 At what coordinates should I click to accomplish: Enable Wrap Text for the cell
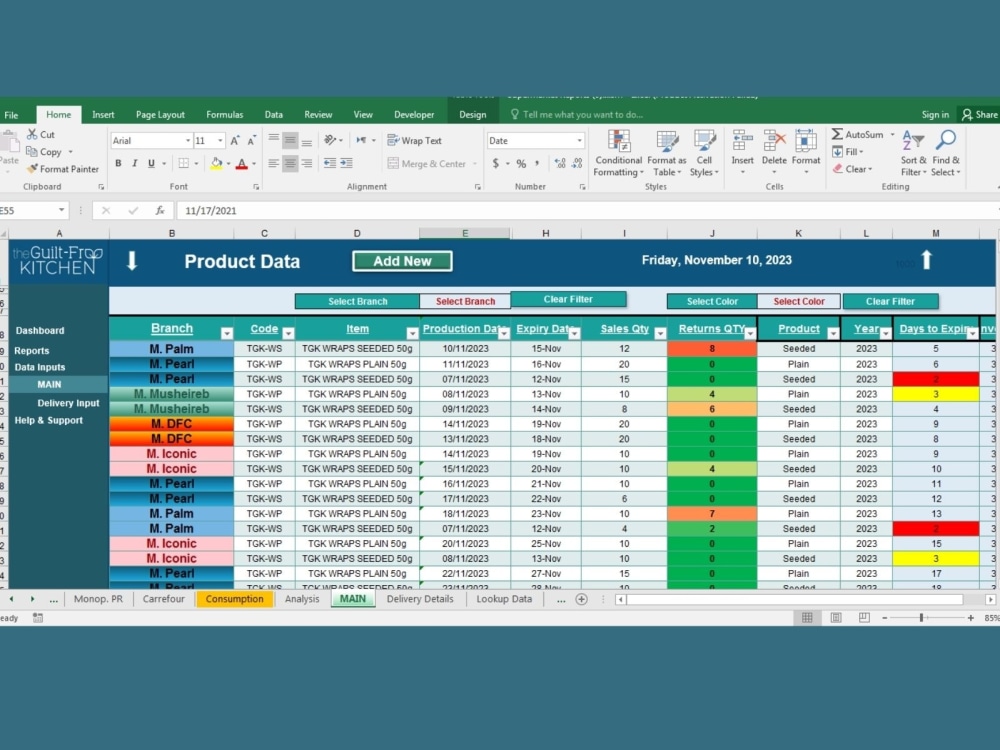click(414, 140)
